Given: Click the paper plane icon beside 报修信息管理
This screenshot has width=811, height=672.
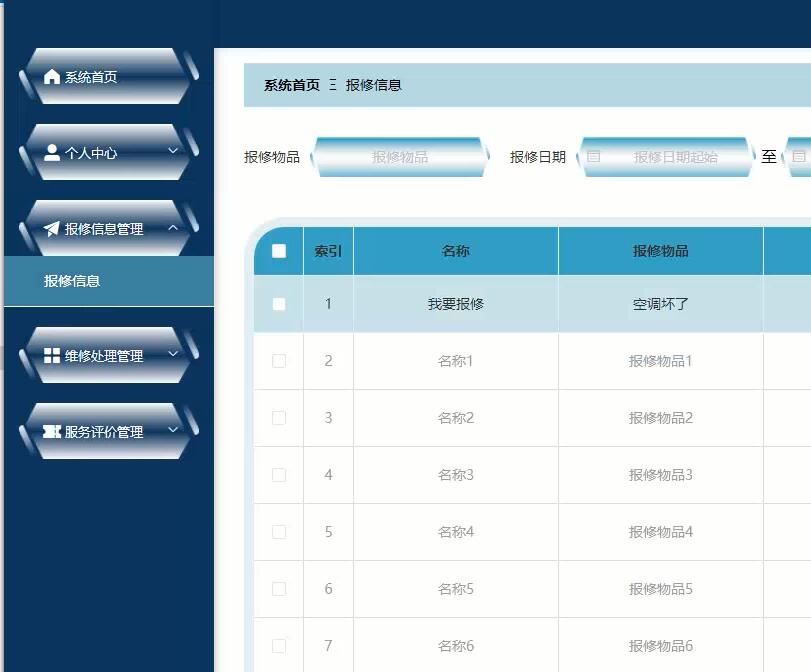Looking at the screenshot, I should pyautogui.click(x=52, y=229).
